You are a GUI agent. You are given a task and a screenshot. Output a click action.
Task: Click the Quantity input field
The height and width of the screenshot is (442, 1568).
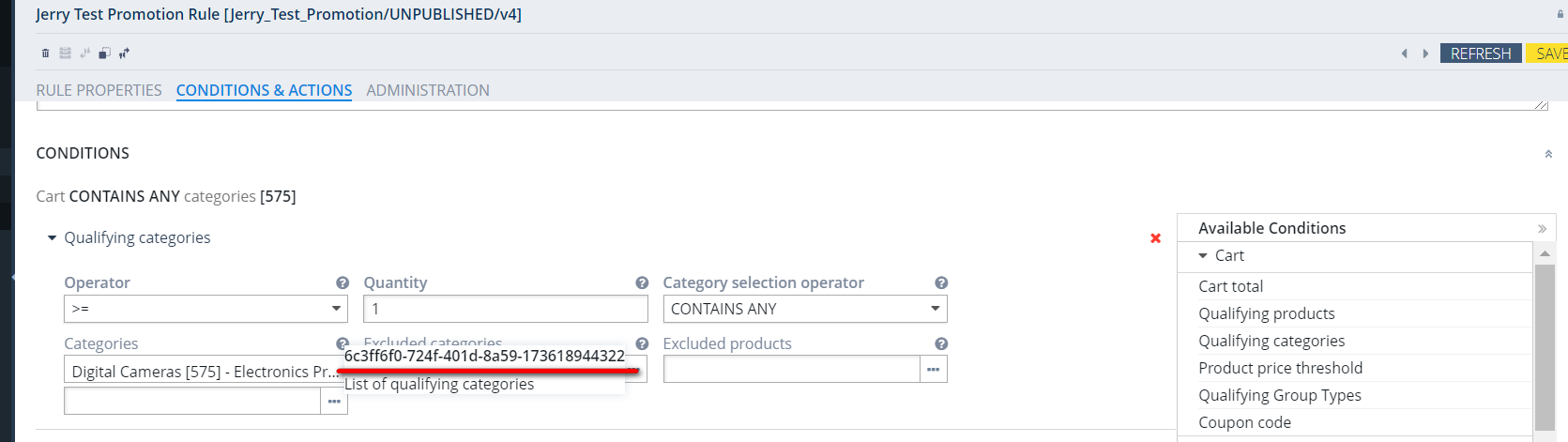[x=505, y=309]
